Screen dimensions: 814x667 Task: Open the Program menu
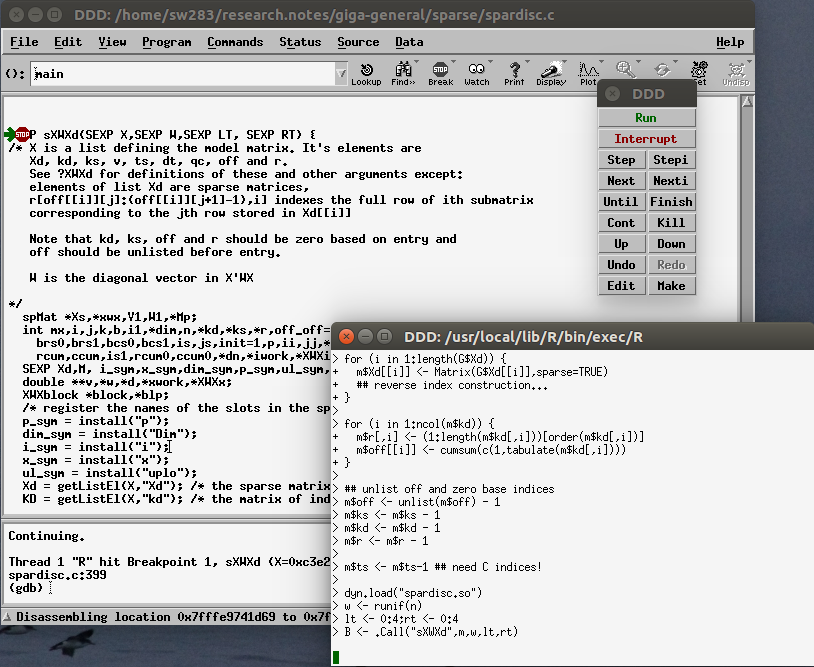(167, 42)
